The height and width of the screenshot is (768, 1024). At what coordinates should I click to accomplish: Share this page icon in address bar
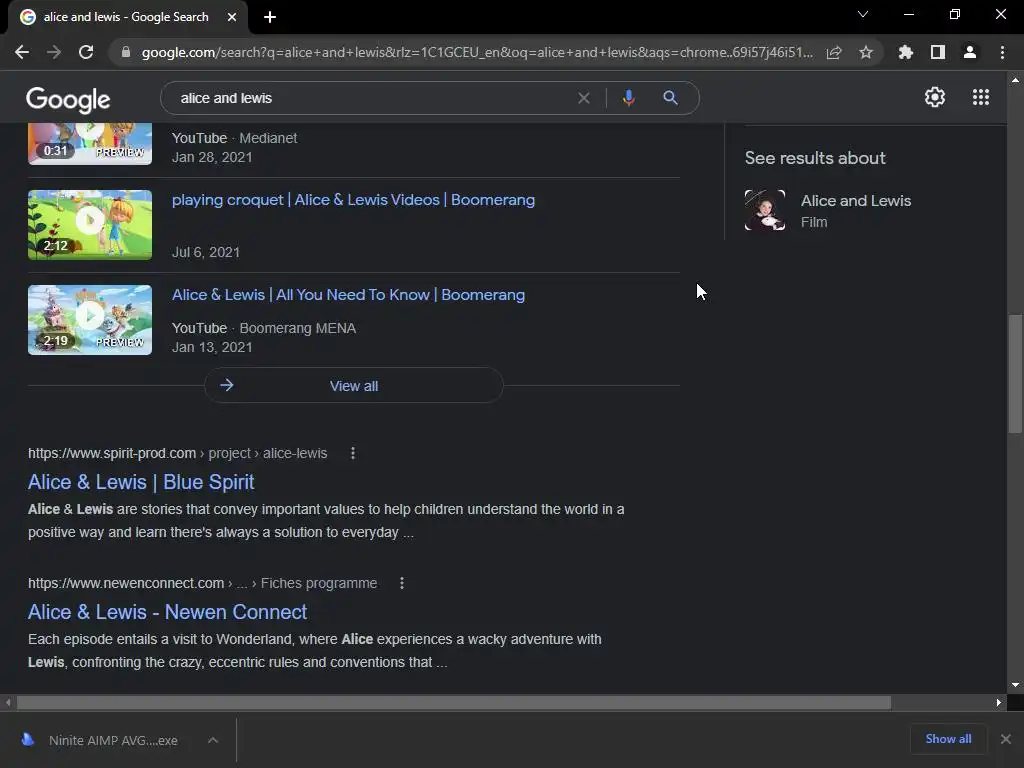tap(834, 52)
